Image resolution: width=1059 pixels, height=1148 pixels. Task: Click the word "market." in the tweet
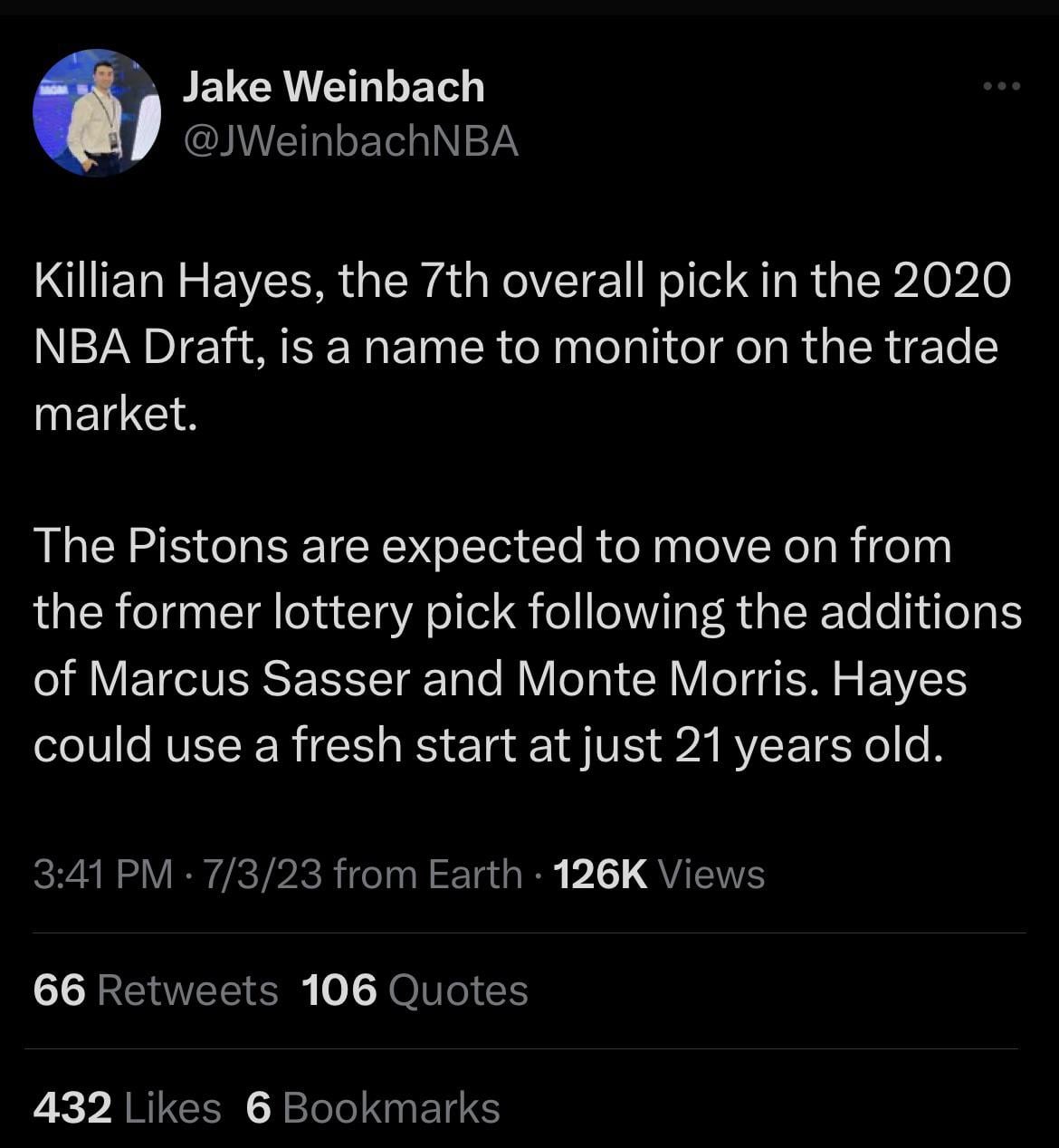pos(115,413)
